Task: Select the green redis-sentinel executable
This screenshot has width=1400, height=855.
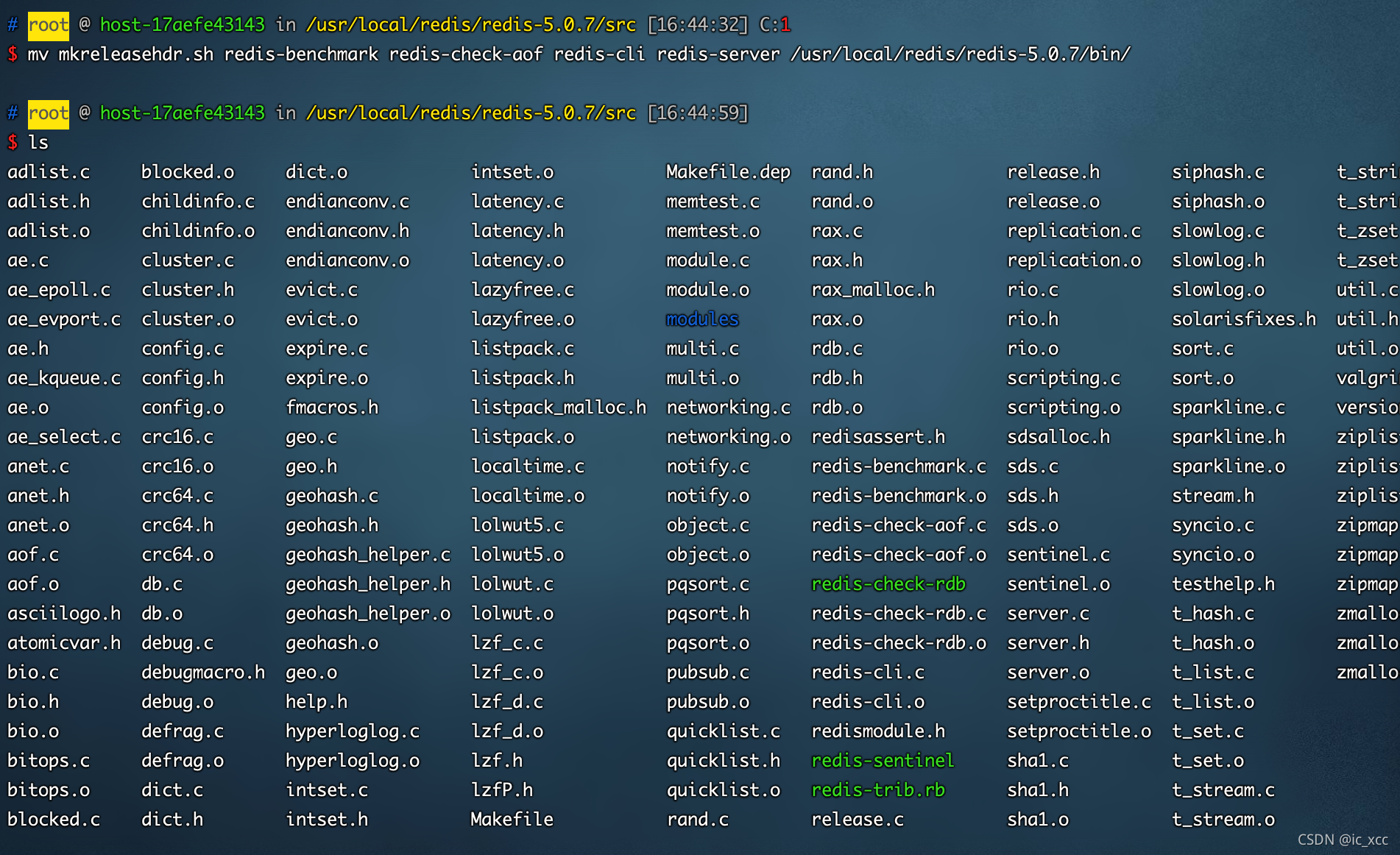Action: tap(883, 761)
